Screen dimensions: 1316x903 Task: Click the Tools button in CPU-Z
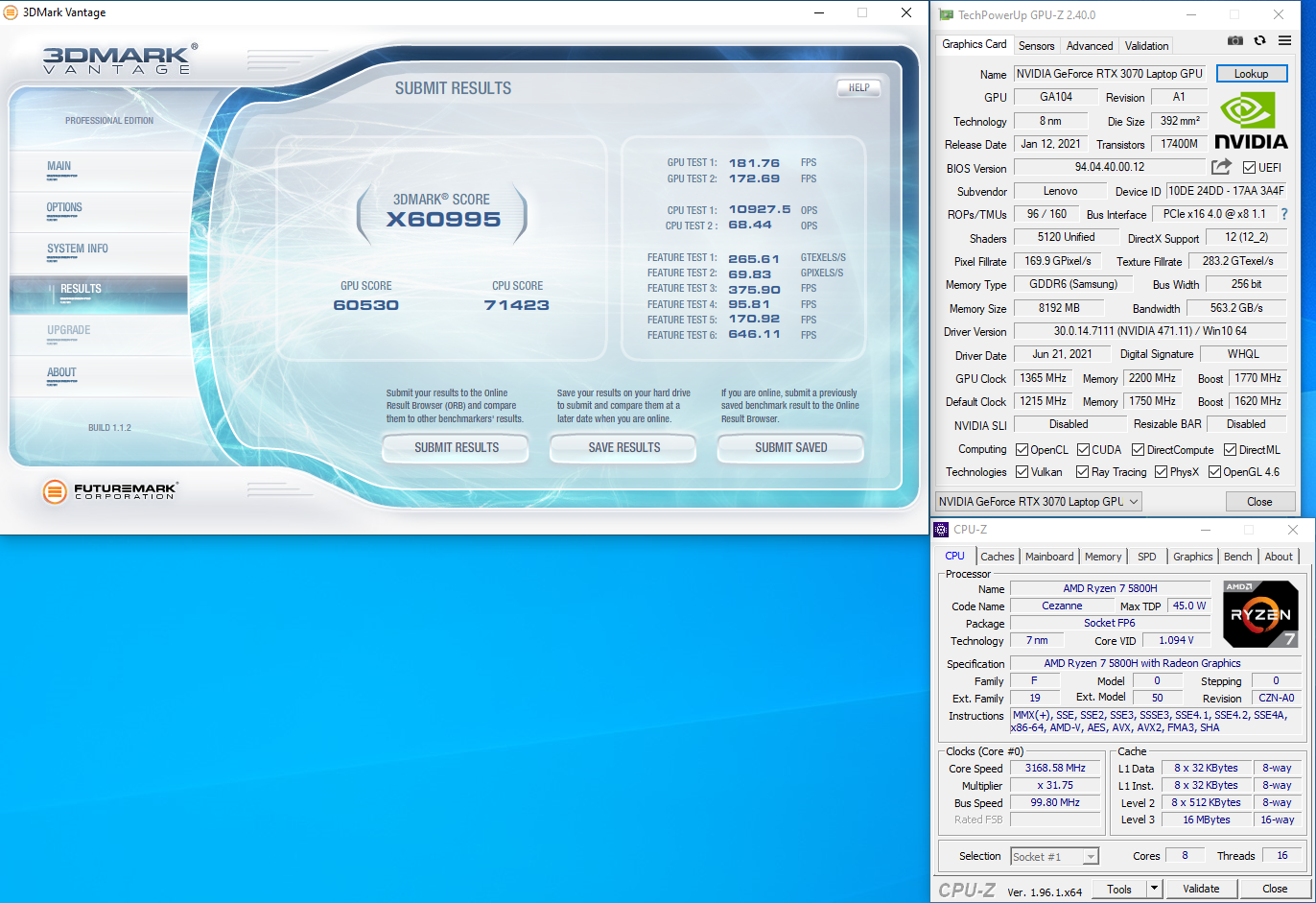click(x=1118, y=889)
